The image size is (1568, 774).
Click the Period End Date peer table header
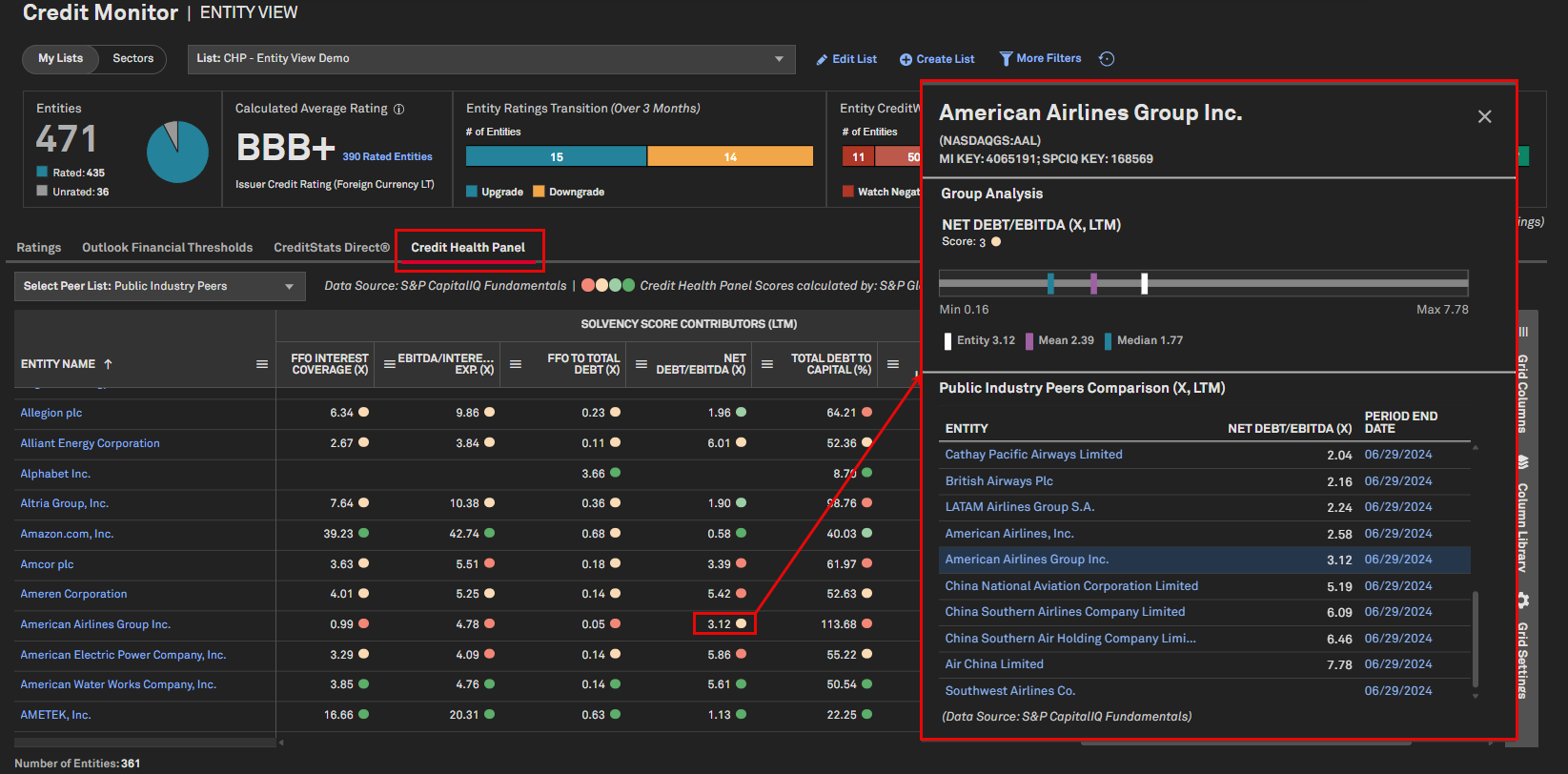coord(1401,422)
